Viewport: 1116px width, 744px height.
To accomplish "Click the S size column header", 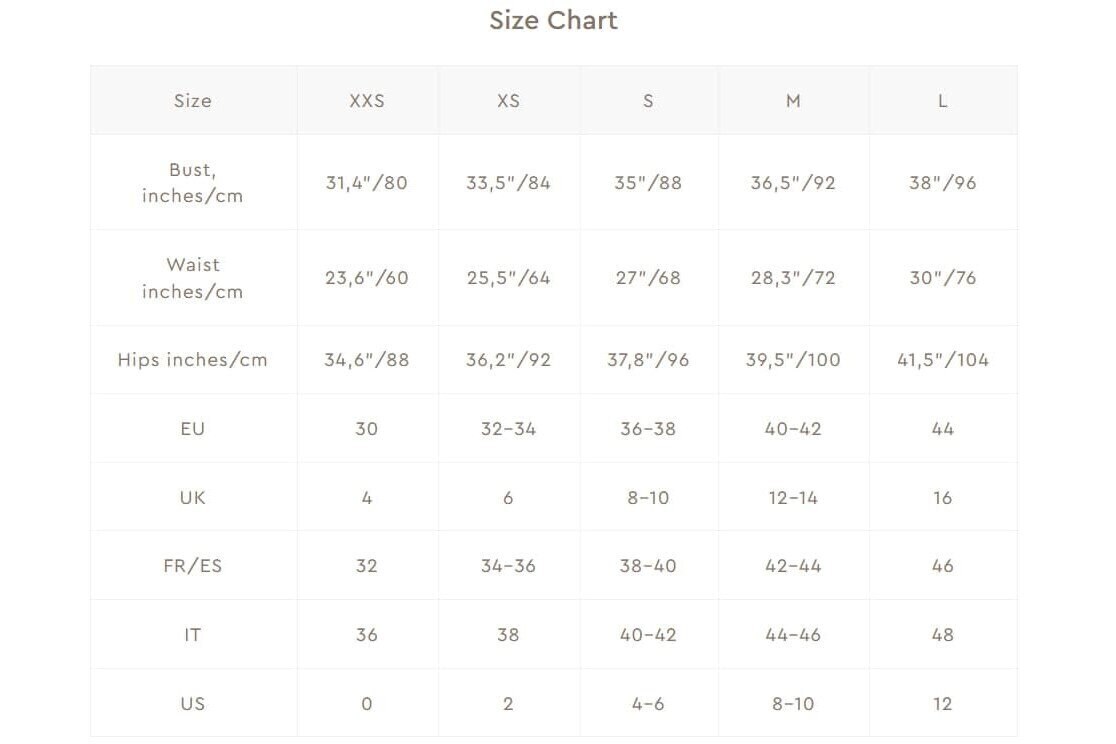I will pyautogui.click(x=648, y=101).
